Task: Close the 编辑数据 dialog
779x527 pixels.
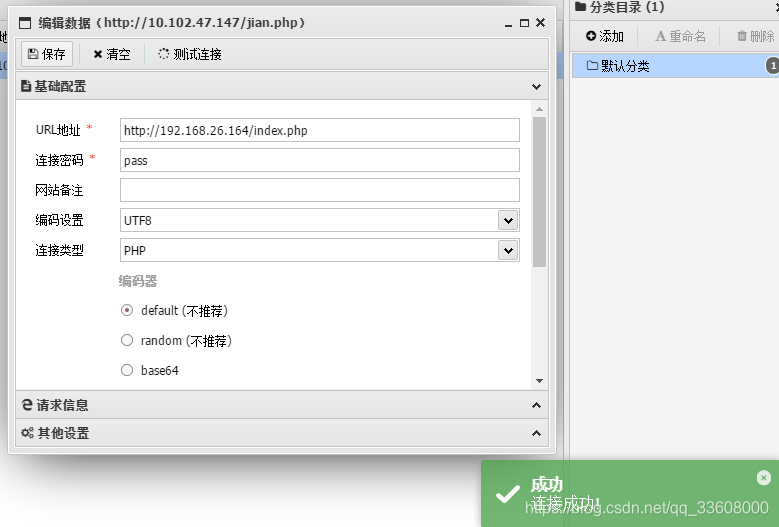Action: pyautogui.click(x=541, y=22)
